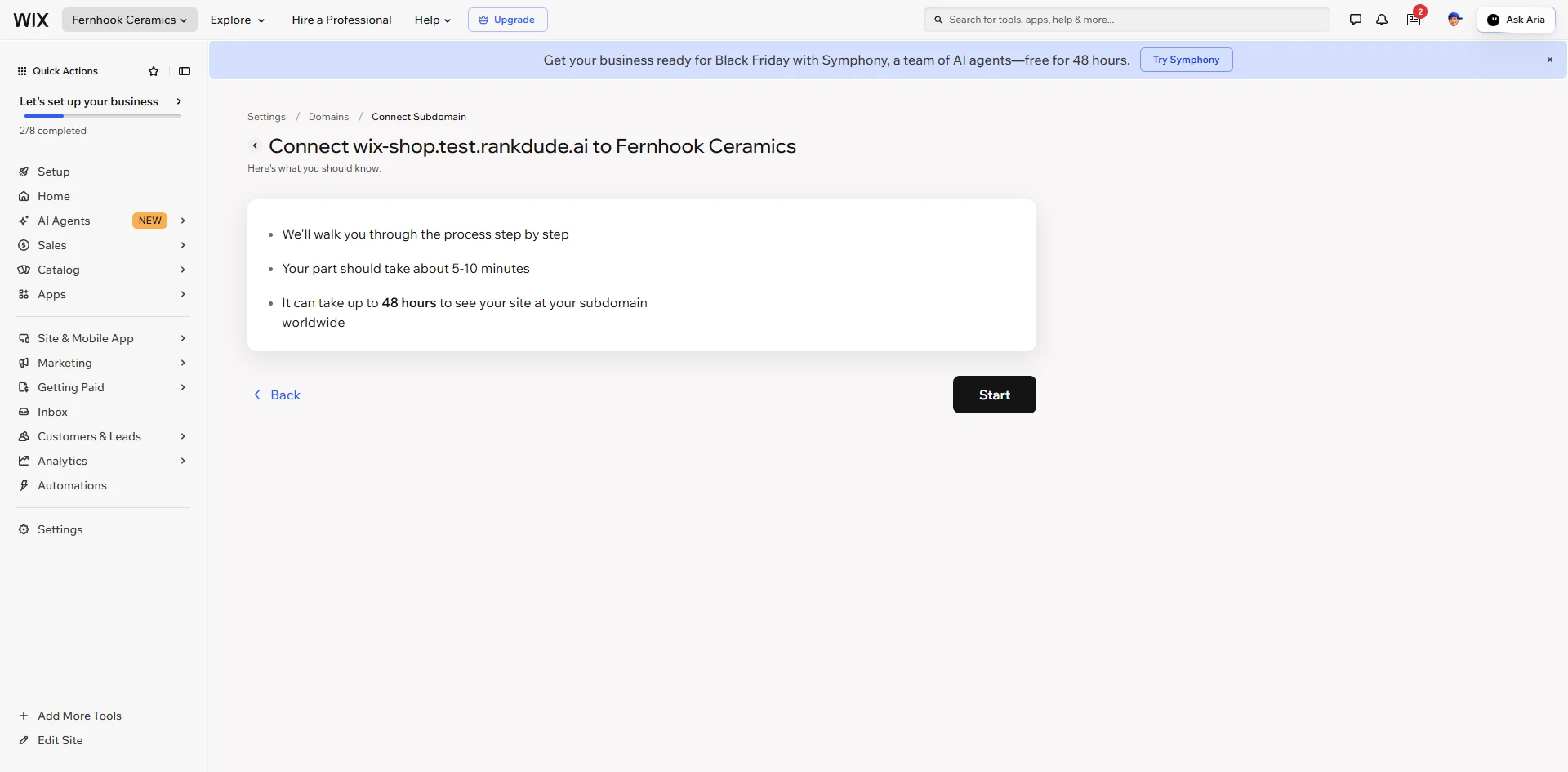Click the Add More Tools plus icon
Screen dimensions: 1568x772
pyautogui.click(x=24, y=716)
